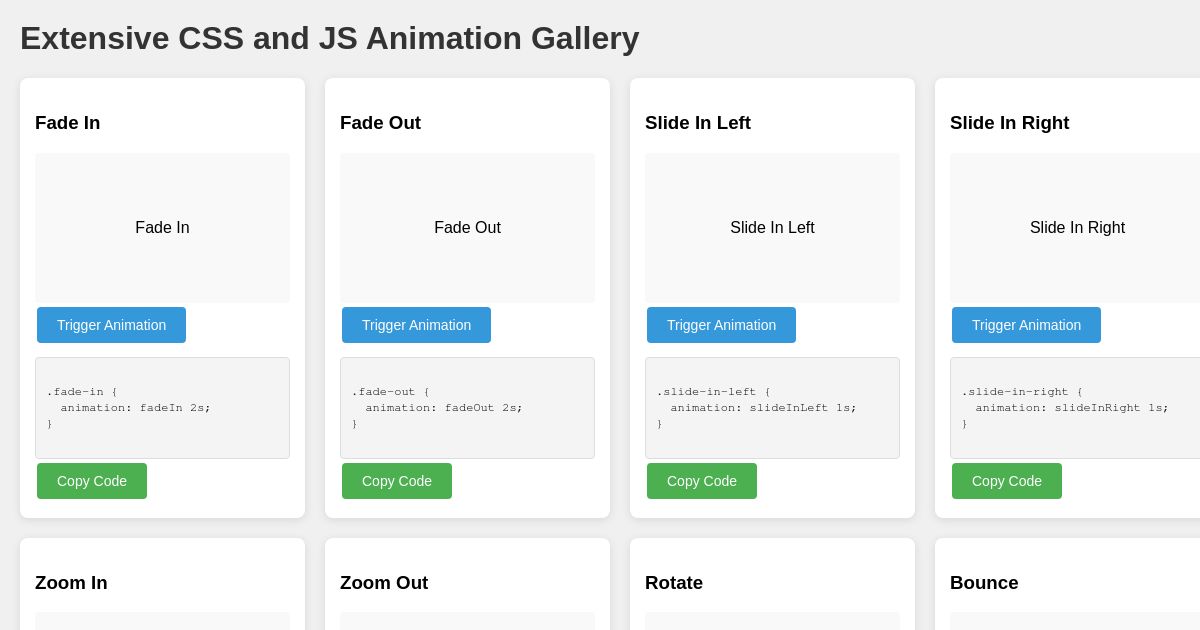1200x630 pixels.
Task: Click the Fade Out preview box
Action: (467, 228)
